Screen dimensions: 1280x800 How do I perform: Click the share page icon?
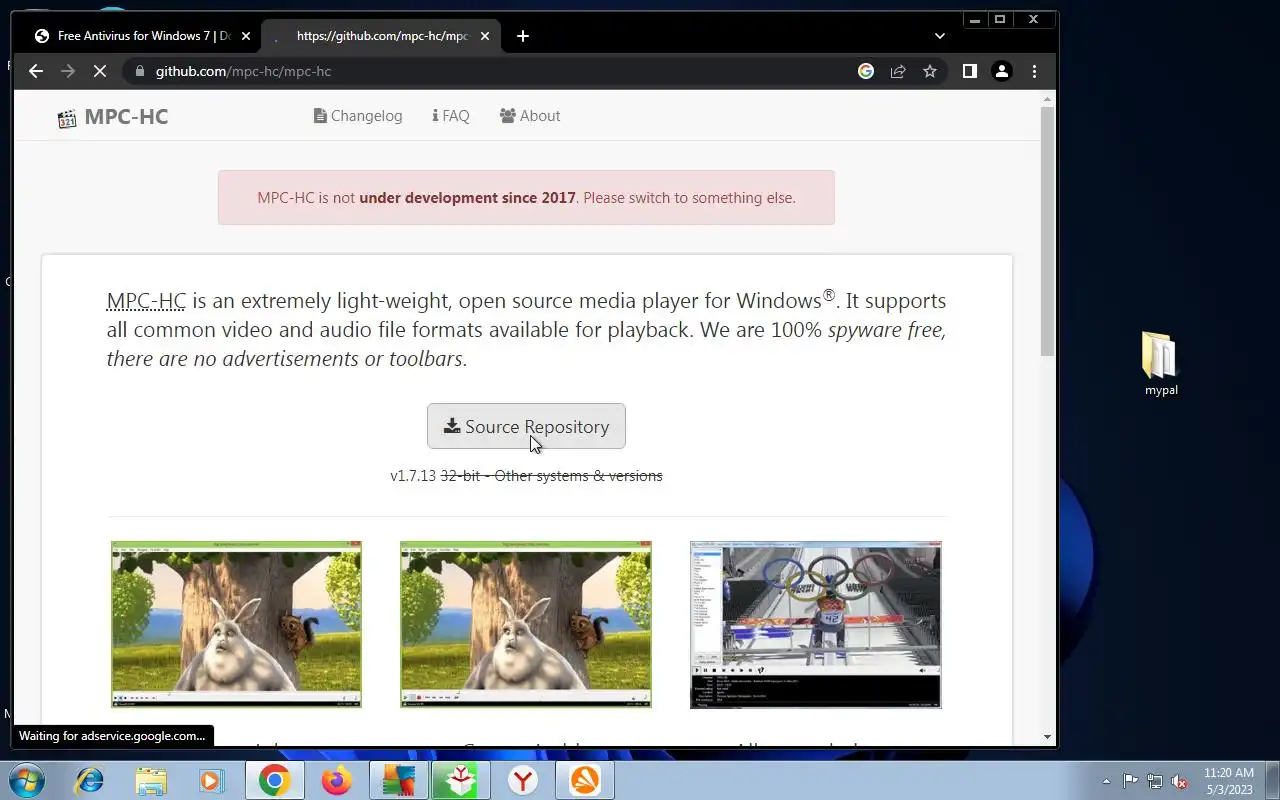pos(898,71)
